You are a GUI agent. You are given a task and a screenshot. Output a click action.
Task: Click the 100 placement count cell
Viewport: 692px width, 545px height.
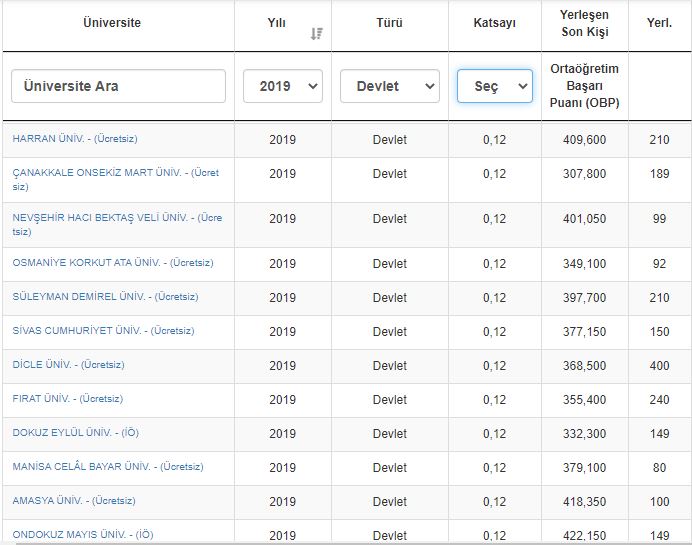click(660, 502)
